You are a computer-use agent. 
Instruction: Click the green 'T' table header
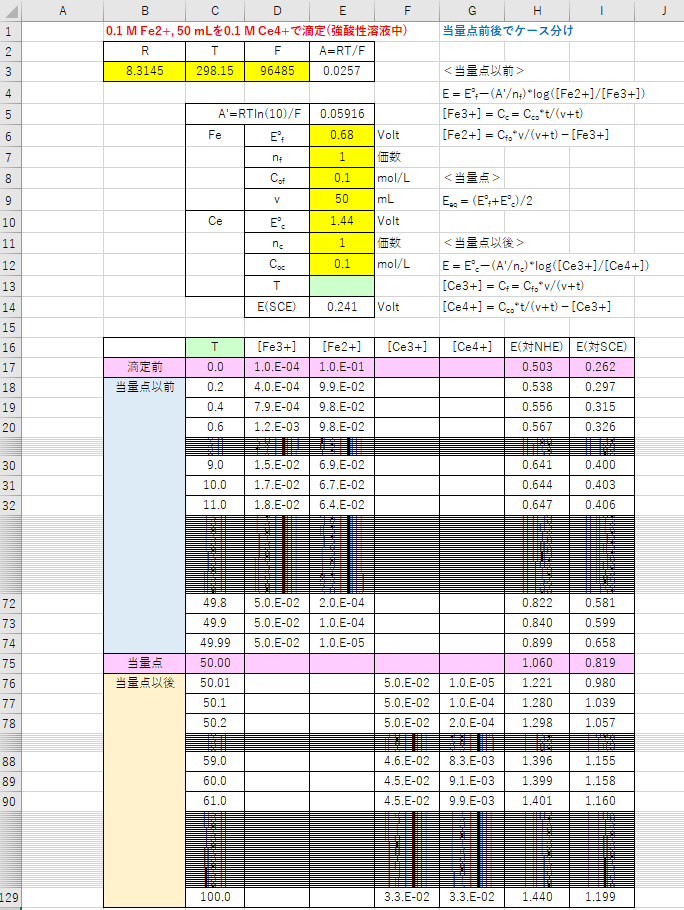(215, 347)
